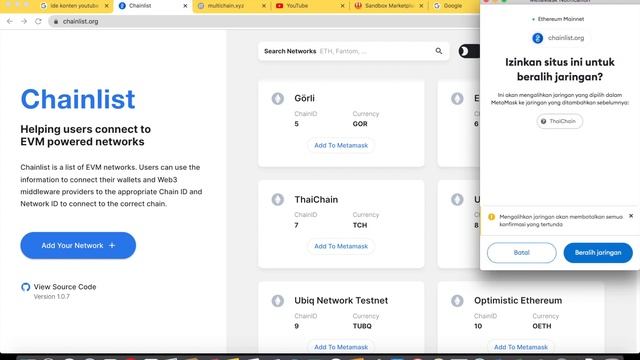640x360 pixels.
Task: Click the address bar URL chainlist.org
Action: coord(80,21)
